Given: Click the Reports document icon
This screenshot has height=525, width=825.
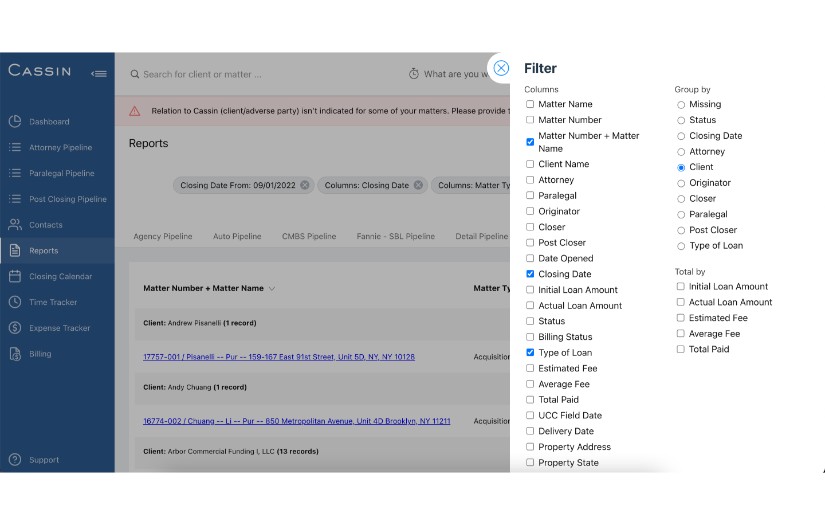Looking at the screenshot, I should 15,250.
